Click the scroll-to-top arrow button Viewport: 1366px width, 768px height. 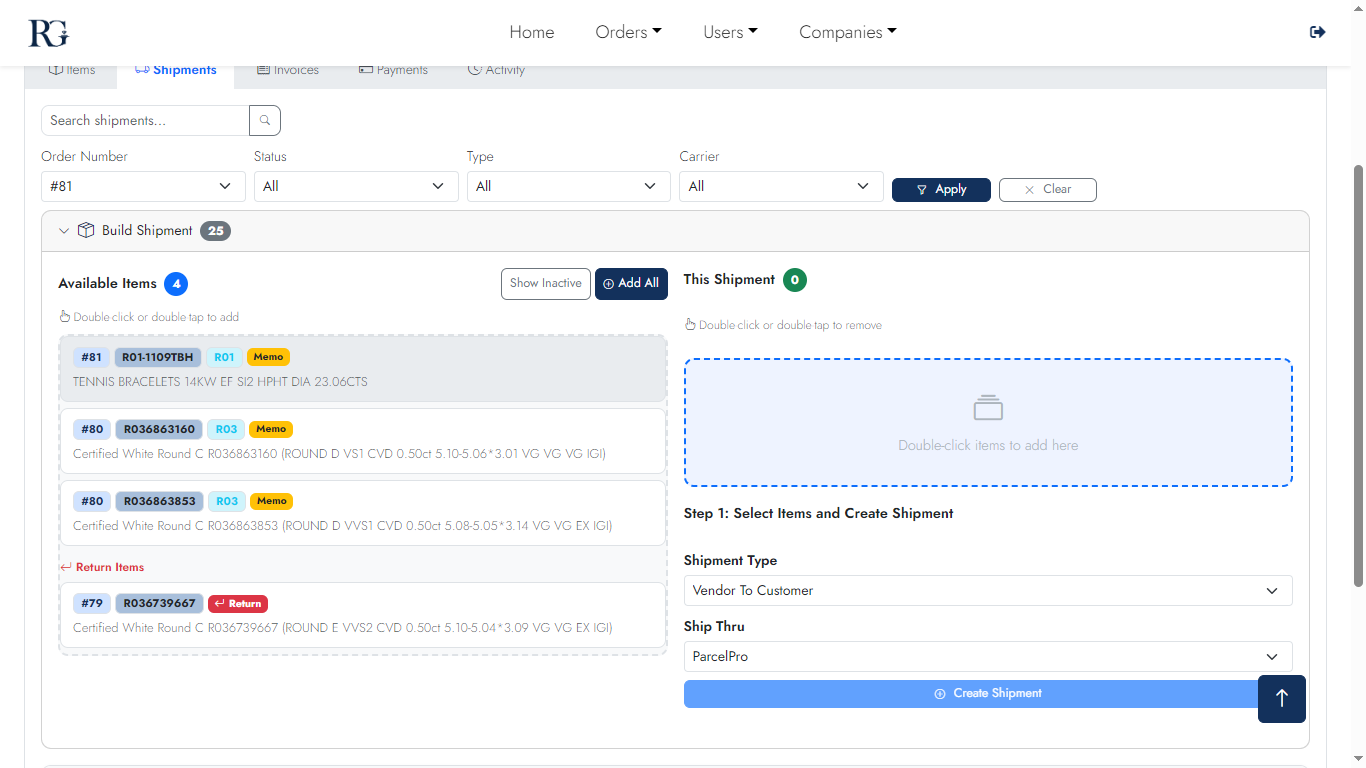pyautogui.click(x=1281, y=699)
